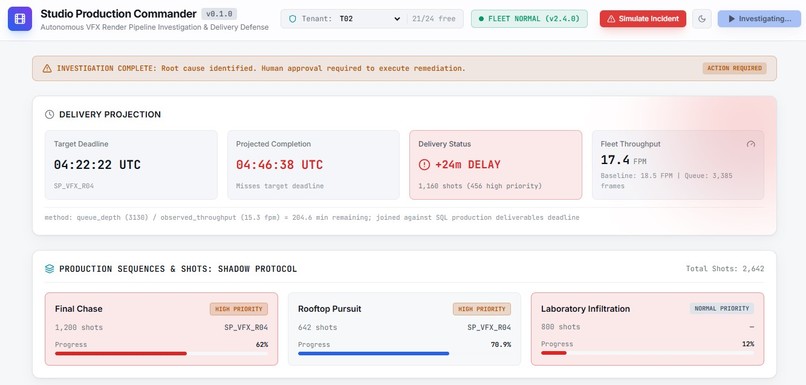Click Rooftop Pursuit HIGH PRIORITY badge
This screenshot has height=385, width=806.
482,309
